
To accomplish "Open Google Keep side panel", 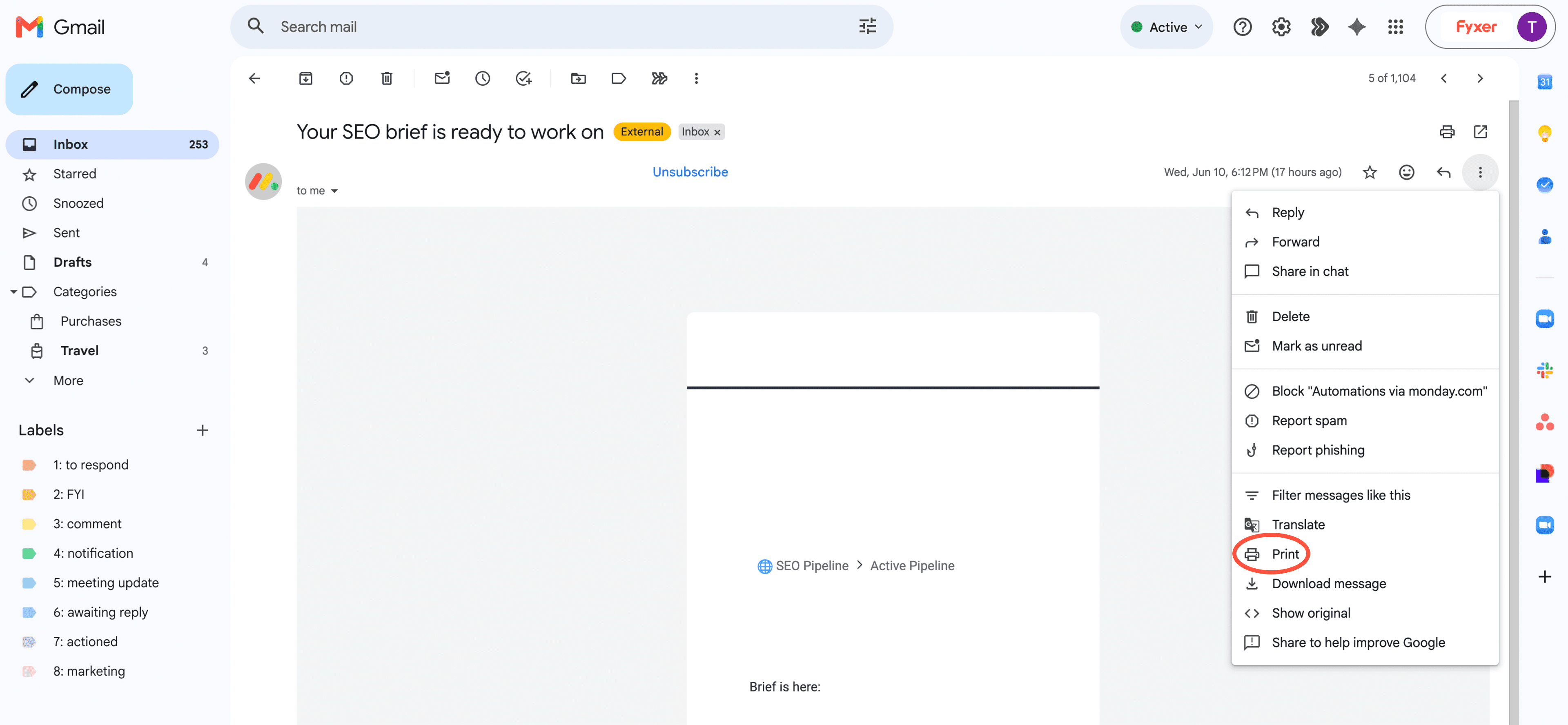I will tap(1544, 133).
